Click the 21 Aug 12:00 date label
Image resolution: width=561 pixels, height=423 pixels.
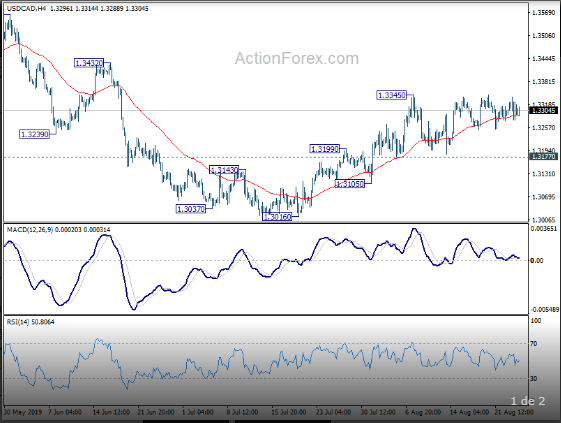click(x=514, y=412)
